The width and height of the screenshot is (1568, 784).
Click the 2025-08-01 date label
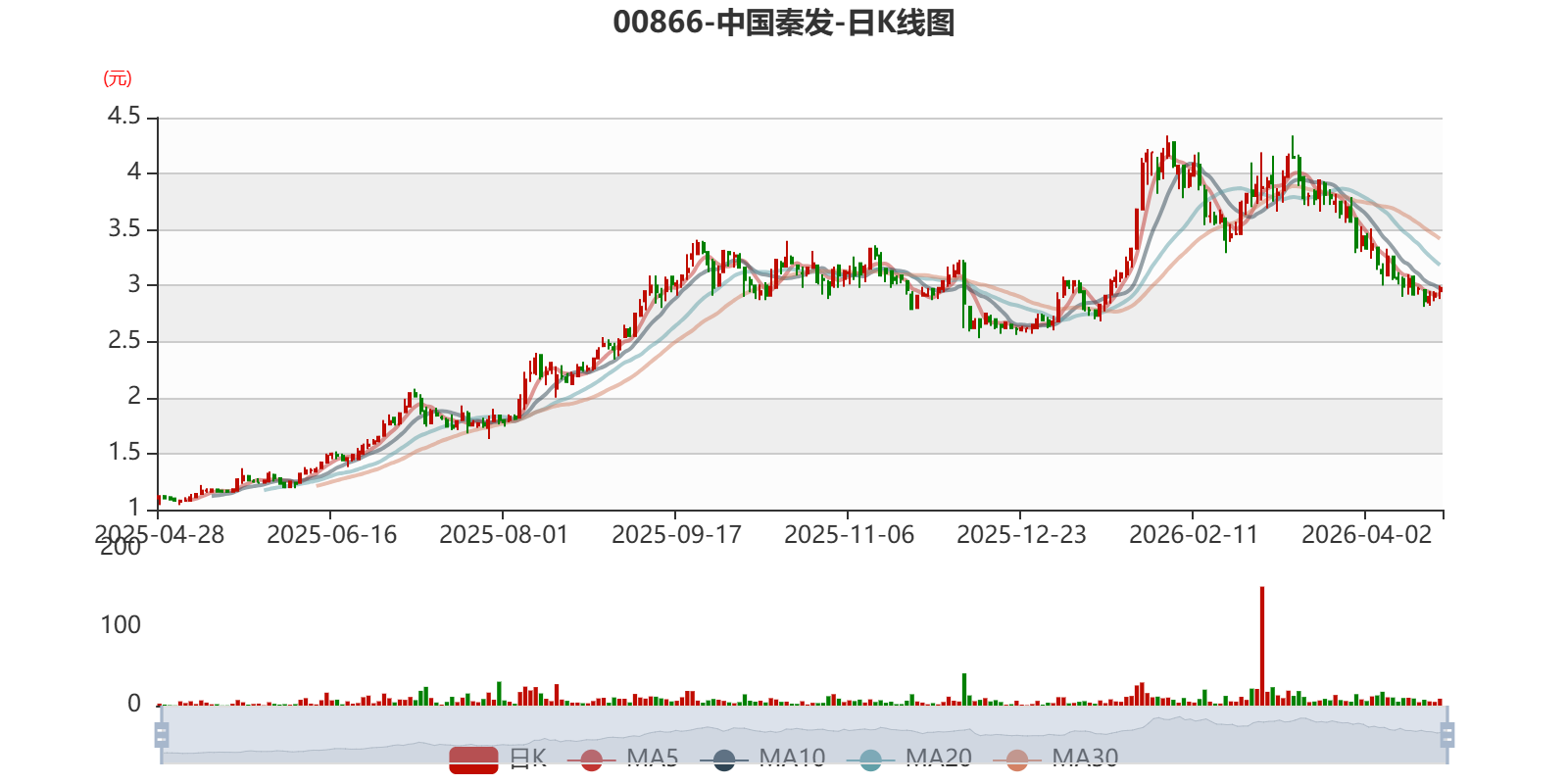(504, 534)
